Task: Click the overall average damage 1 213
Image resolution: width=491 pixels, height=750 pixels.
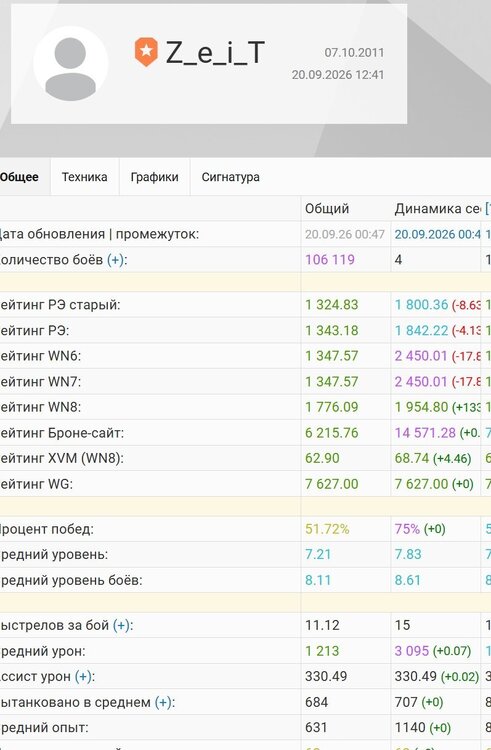Action: click(322, 651)
